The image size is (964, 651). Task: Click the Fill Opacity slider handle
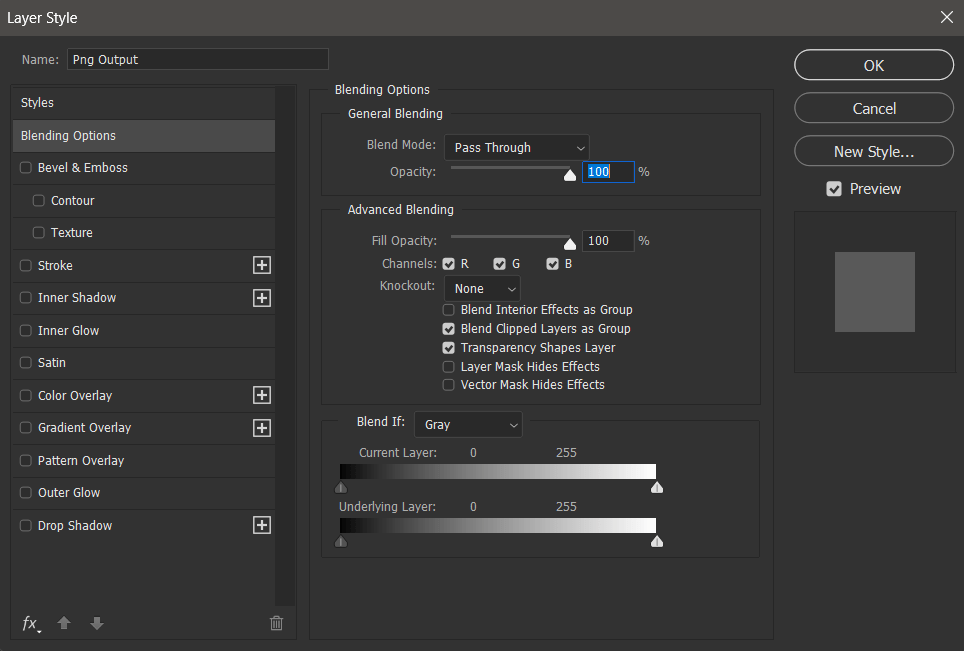coord(570,242)
